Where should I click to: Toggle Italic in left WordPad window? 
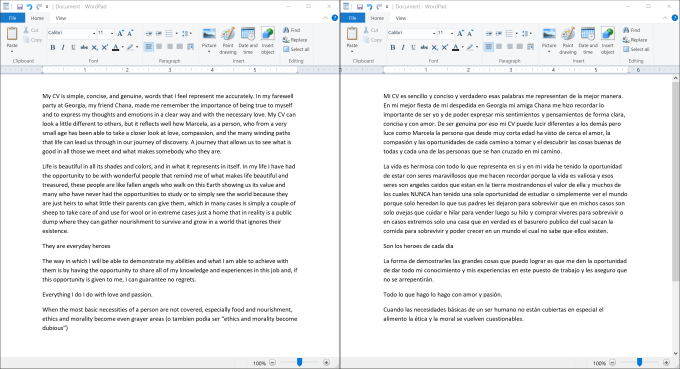(x=63, y=47)
